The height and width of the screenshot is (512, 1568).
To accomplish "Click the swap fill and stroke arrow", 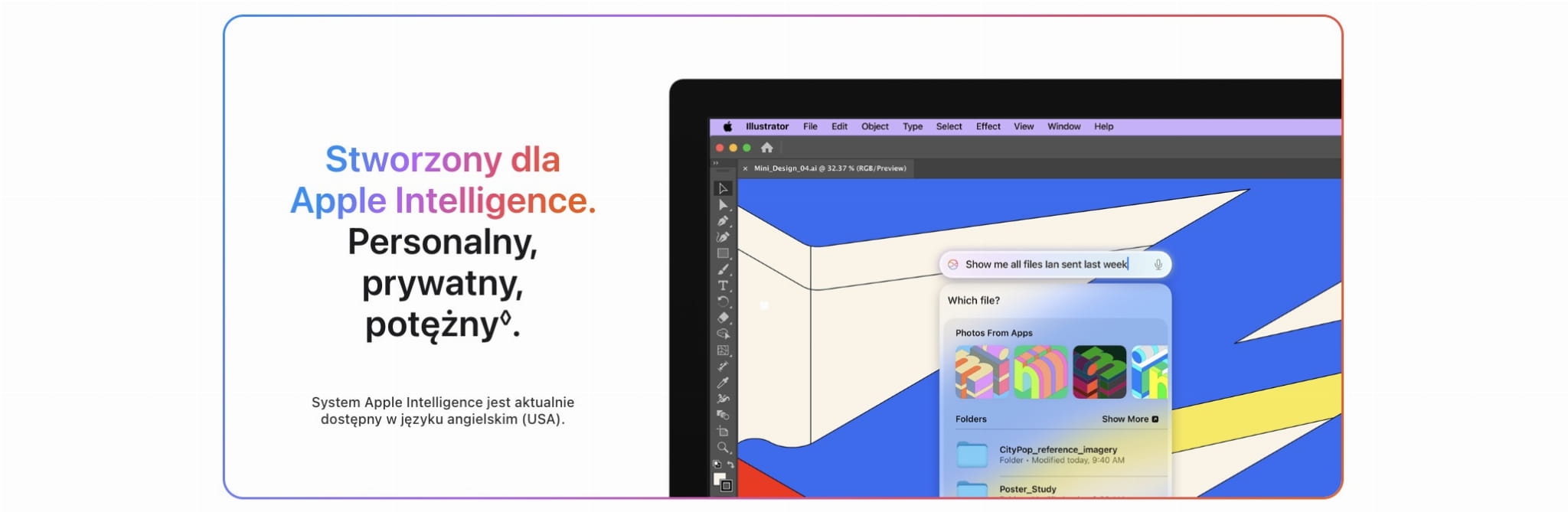I will (730, 465).
